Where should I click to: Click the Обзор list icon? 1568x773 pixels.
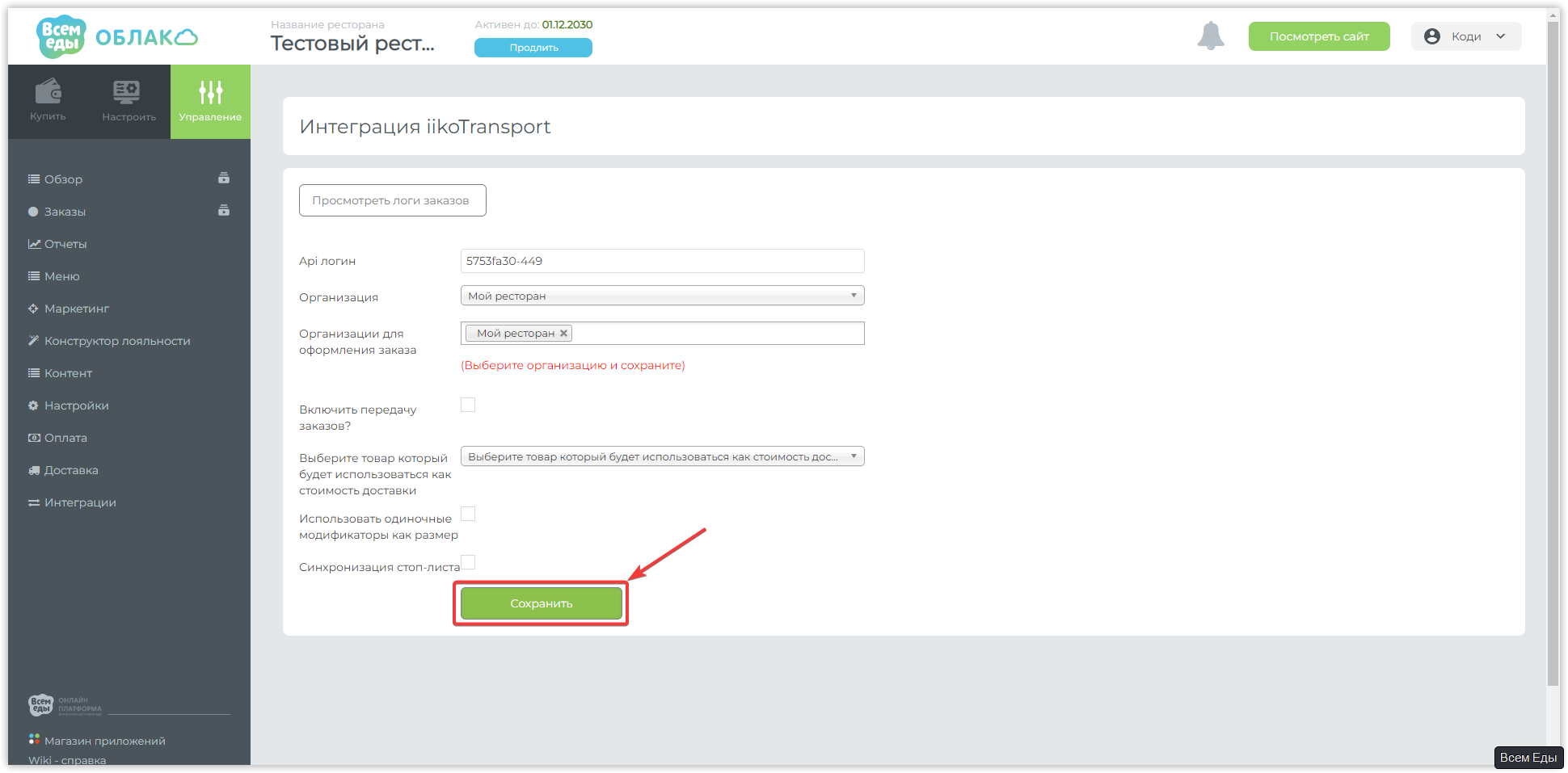pyautogui.click(x=34, y=179)
